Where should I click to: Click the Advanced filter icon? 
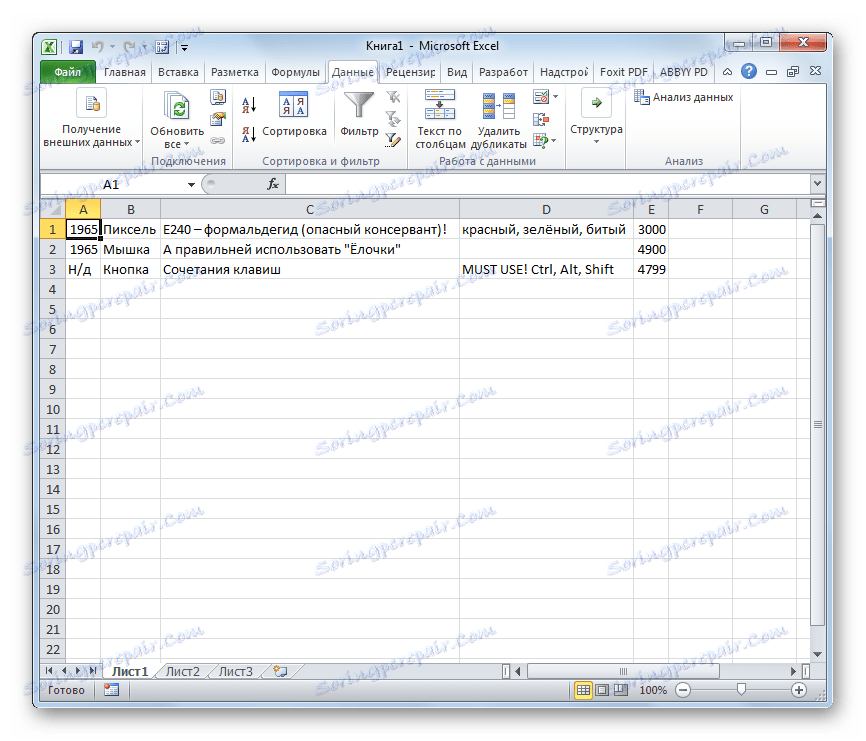point(393,140)
